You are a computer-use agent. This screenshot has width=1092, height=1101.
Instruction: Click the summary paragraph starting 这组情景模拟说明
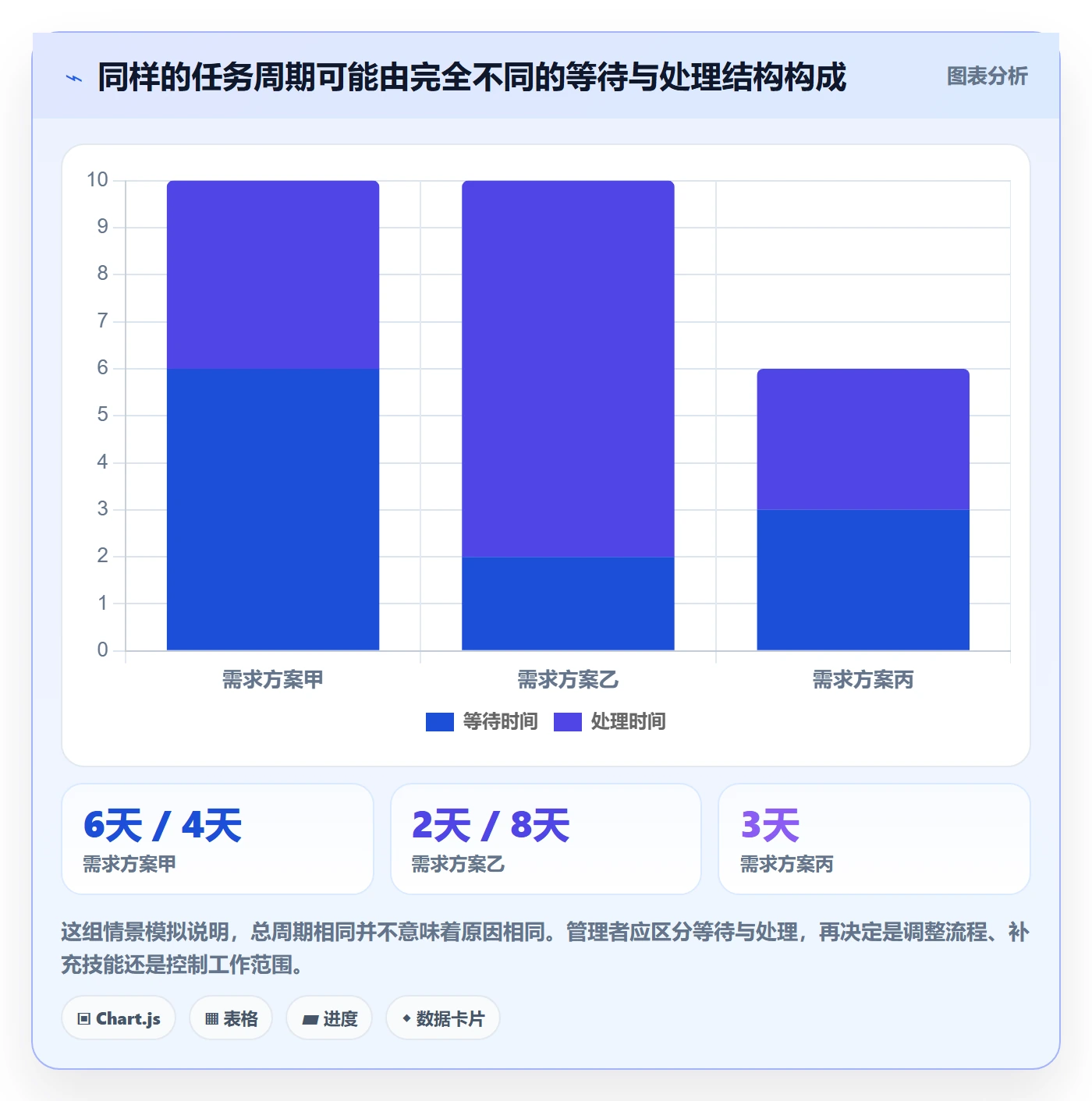click(545, 948)
